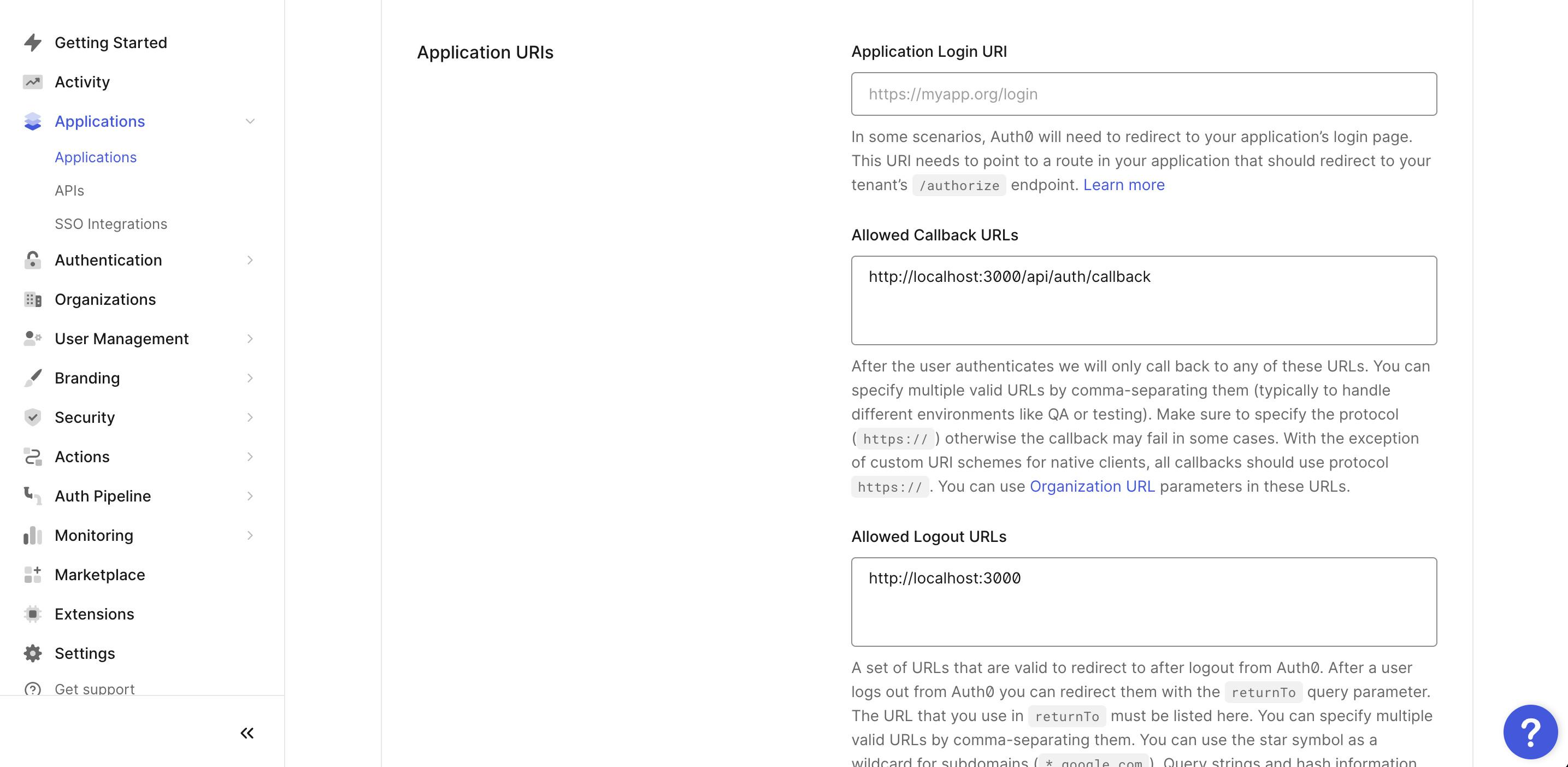This screenshot has width=1568, height=767.
Task: Select the User Management icon
Action: [x=32, y=339]
